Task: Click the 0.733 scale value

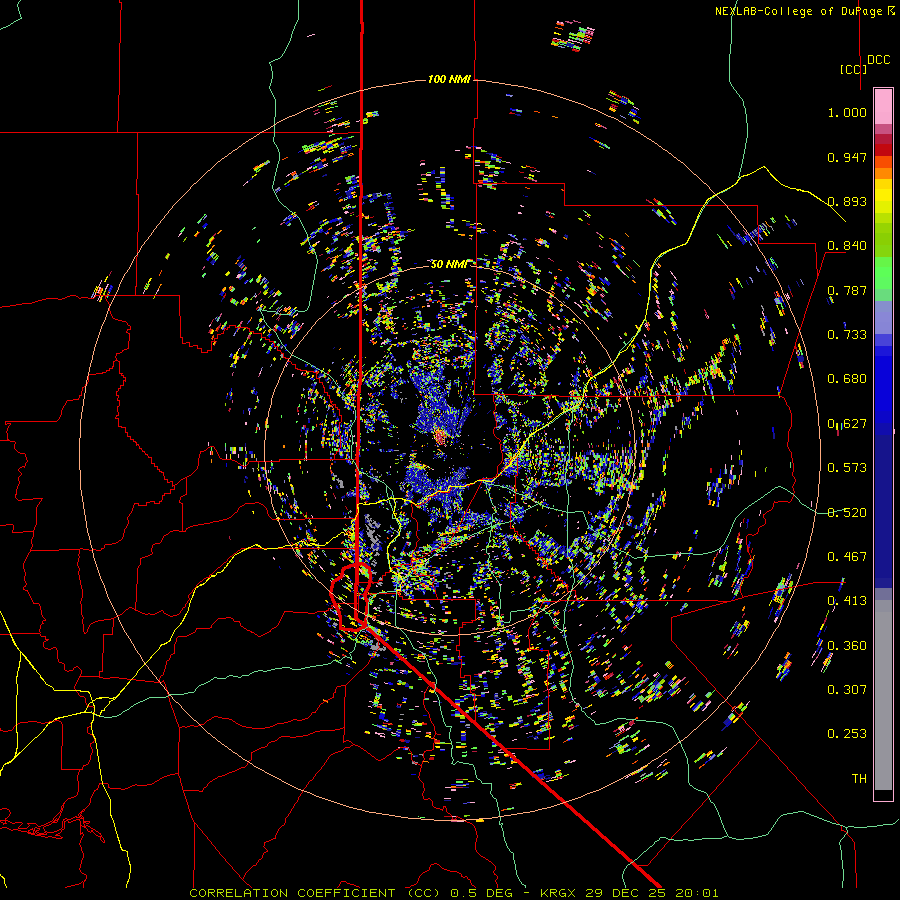Action: point(847,335)
